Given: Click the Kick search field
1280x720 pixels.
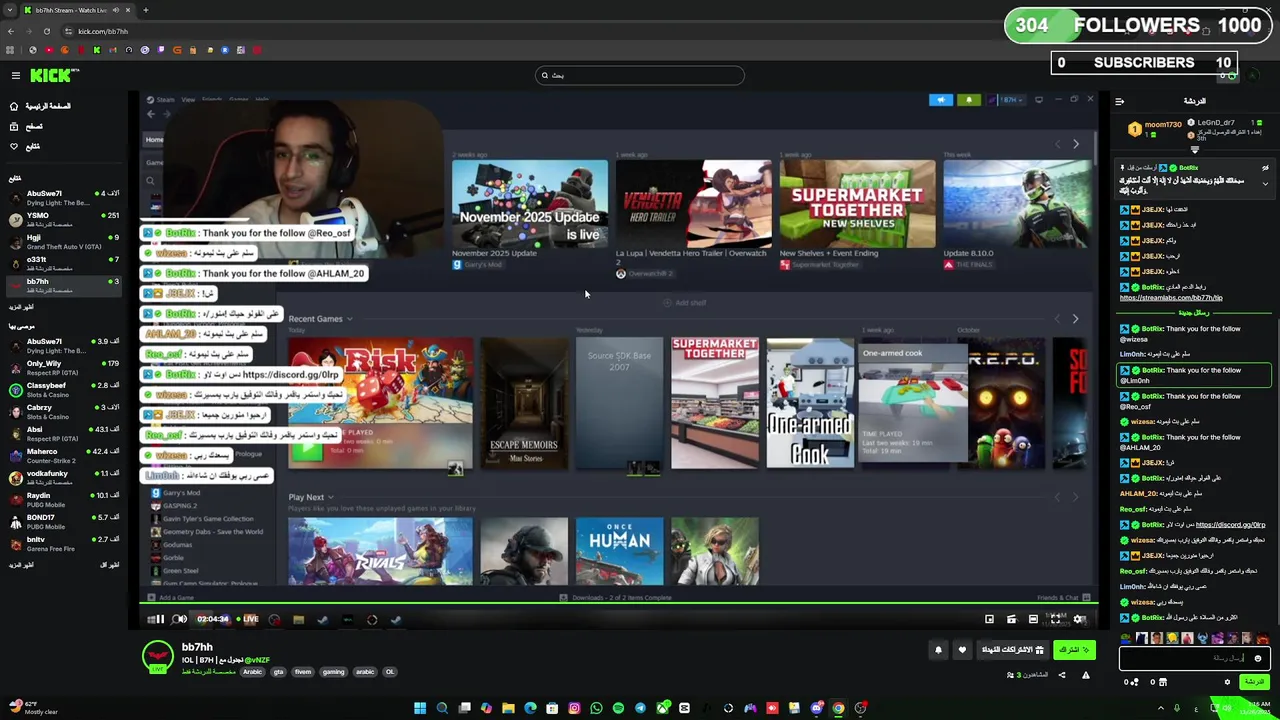Looking at the screenshot, I should pyautogui.click(x=640, y=75).
